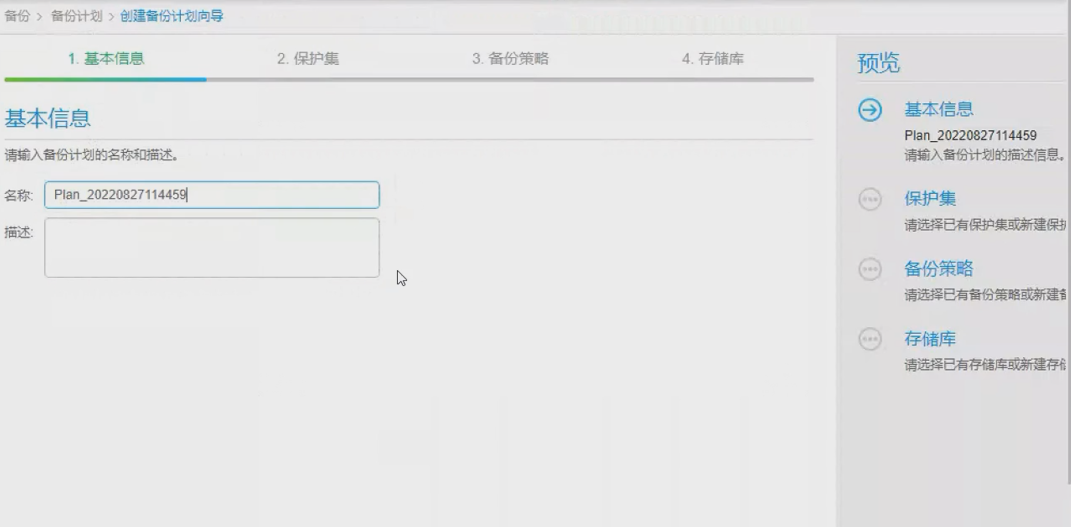Go to the 备份 breadcrumb link

[17, 16]
